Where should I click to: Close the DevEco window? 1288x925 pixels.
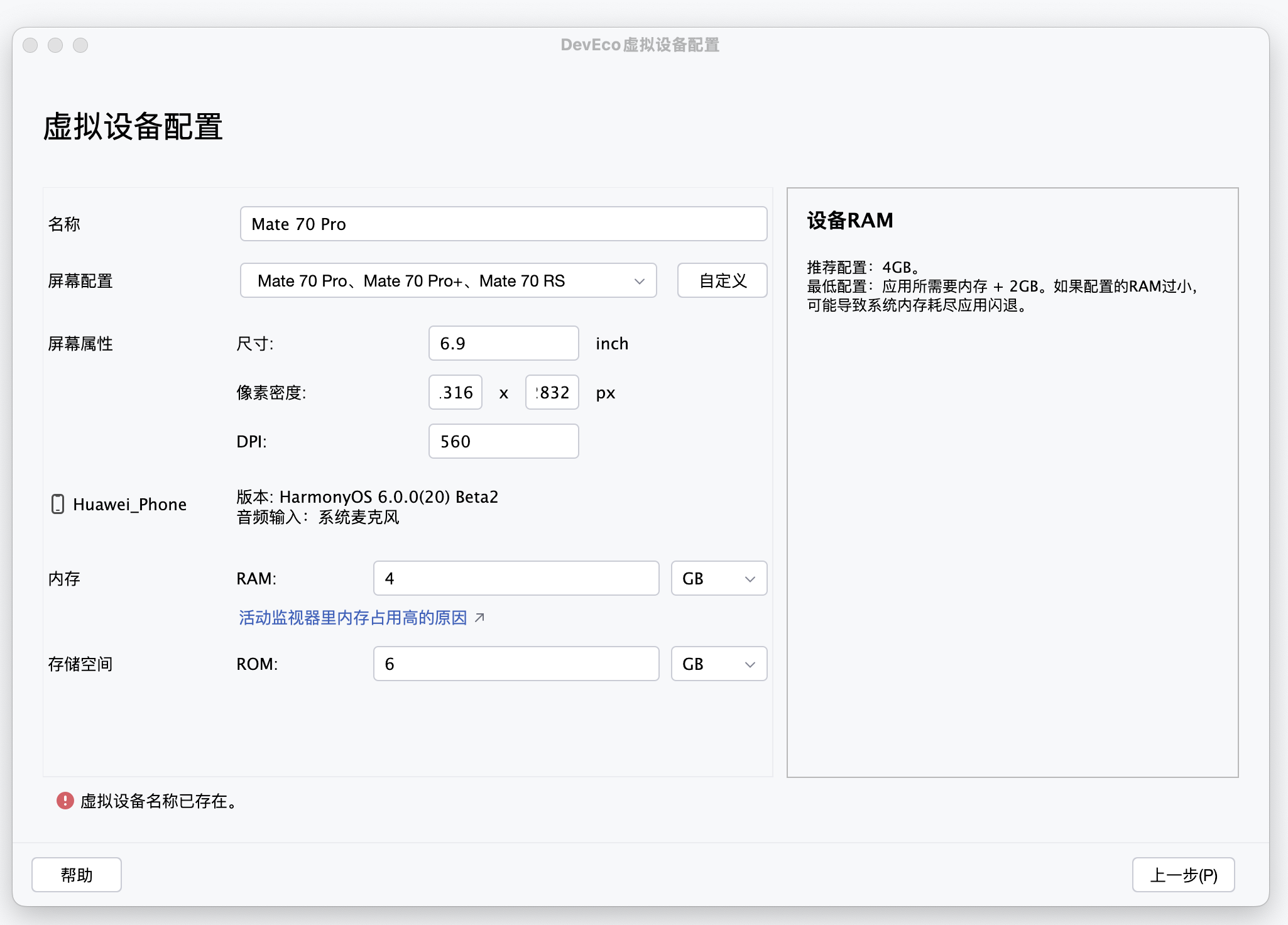[30, 45]
